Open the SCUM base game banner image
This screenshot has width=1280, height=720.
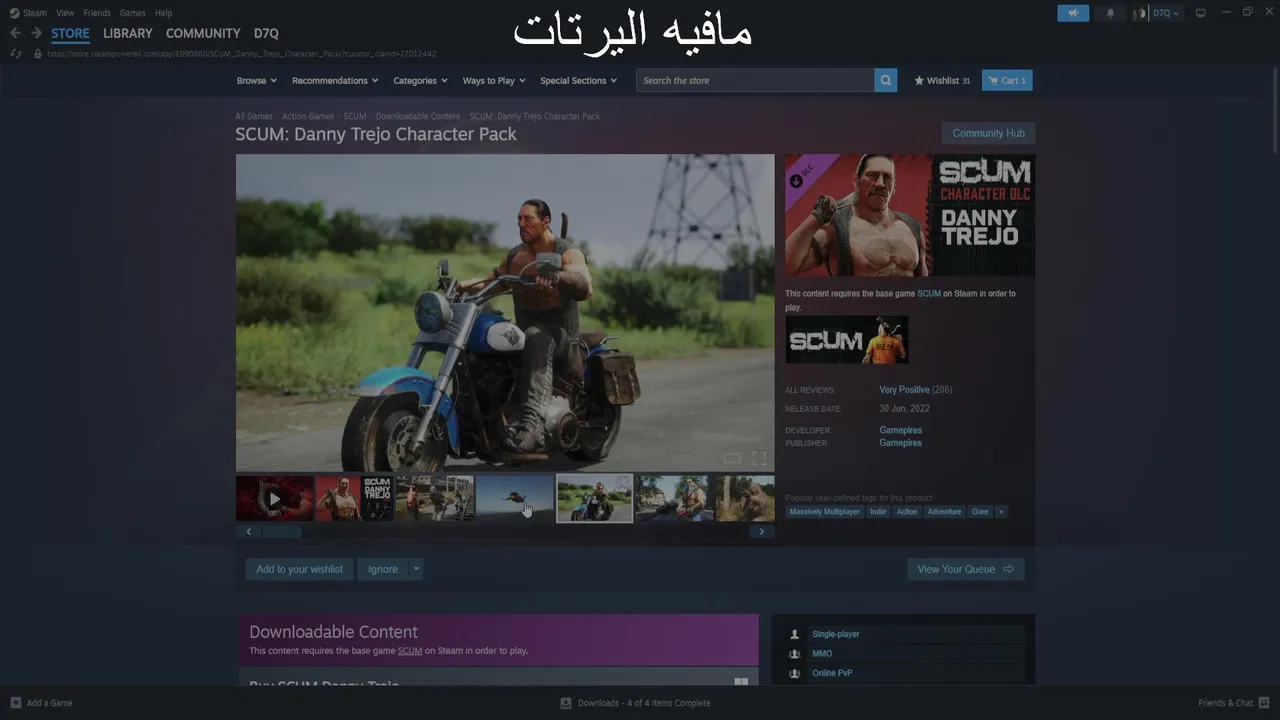pyautogui.click(x=847, y=340)
